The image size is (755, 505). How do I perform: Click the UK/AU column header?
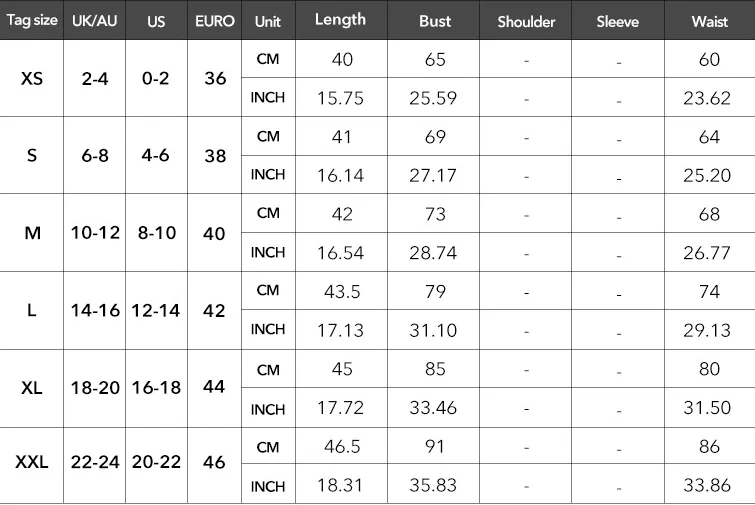coord(95,21)
